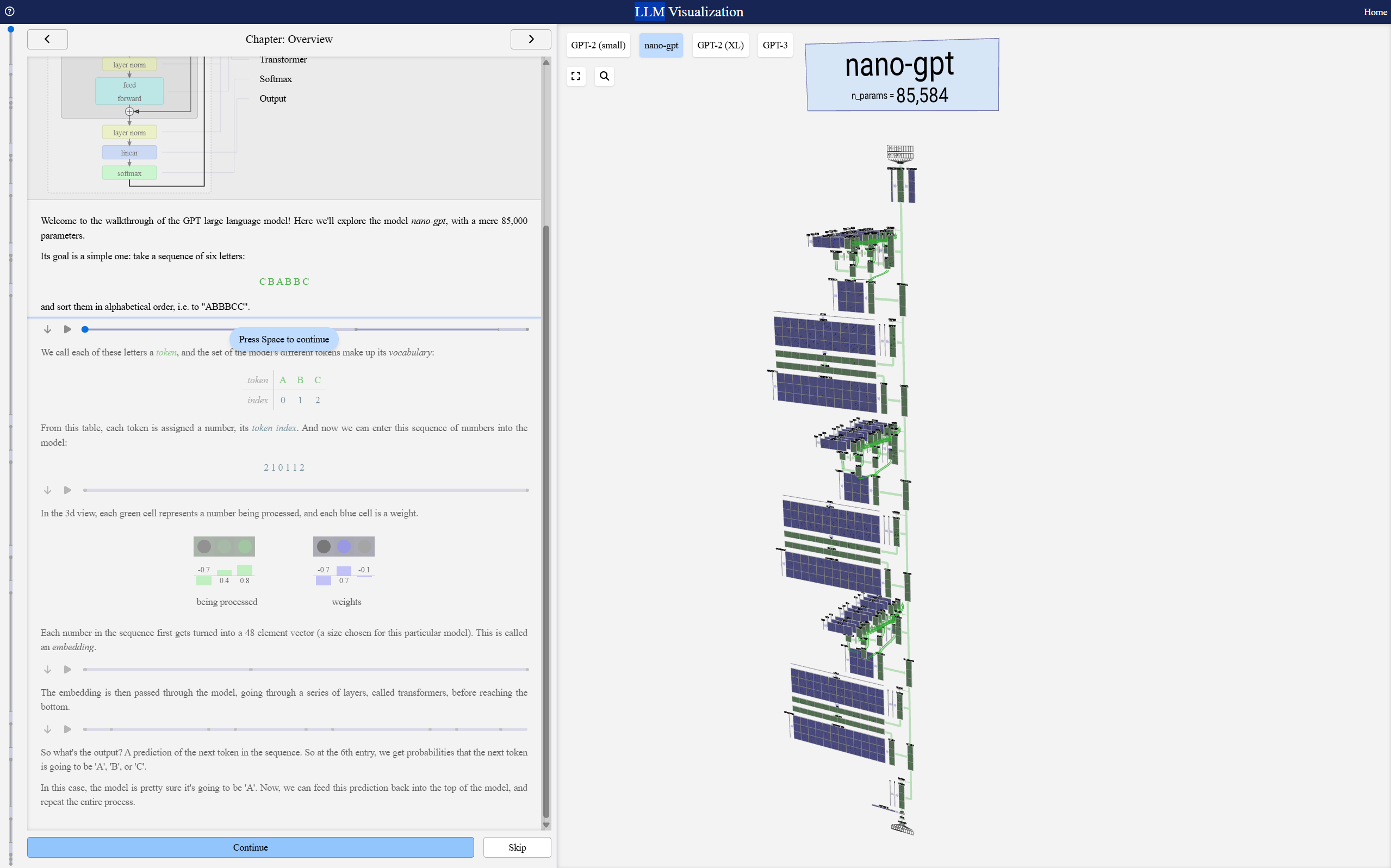1391x868 pixels.
Task: Click play icon under '2 1 0 1 1 2' sequence
Action: pyautogui.click(x=67, y=490)
